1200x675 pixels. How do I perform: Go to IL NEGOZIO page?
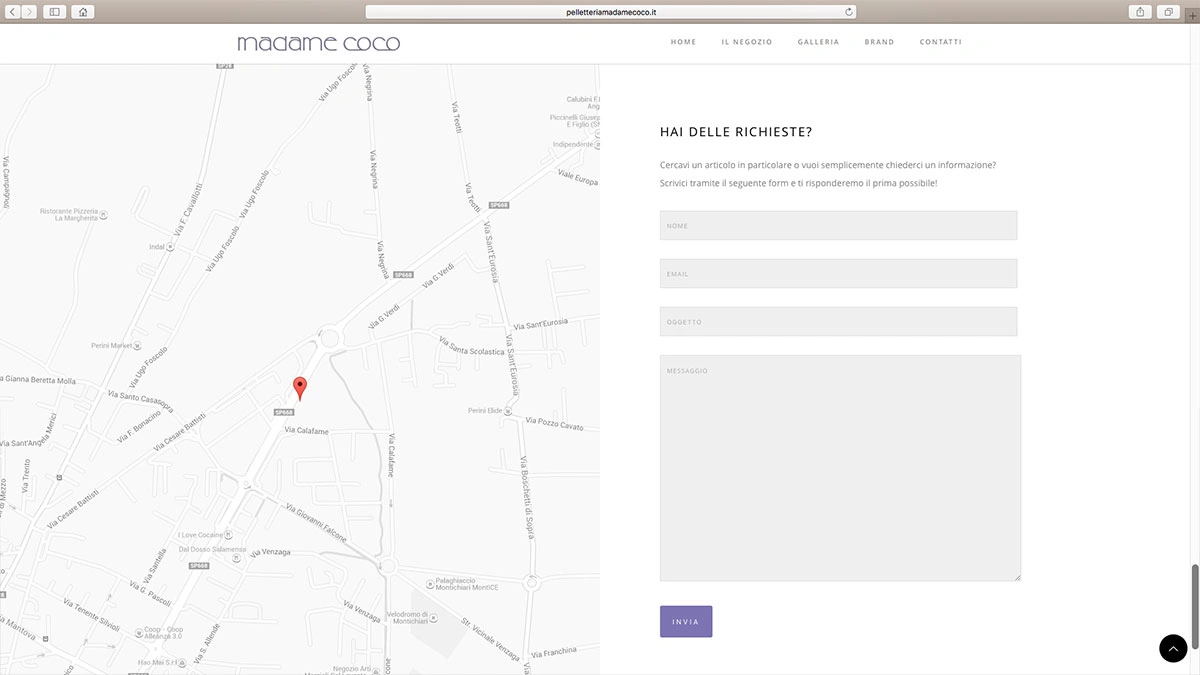(747, 42)
